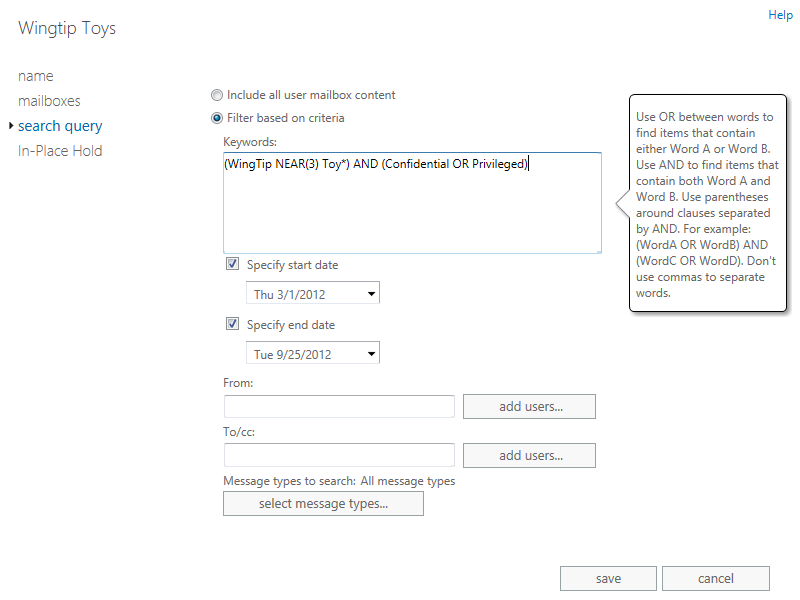Open the start date dropdown Thu 3/1/2012
The width and height of the screenshot is (800, 600).
(313, 293)
